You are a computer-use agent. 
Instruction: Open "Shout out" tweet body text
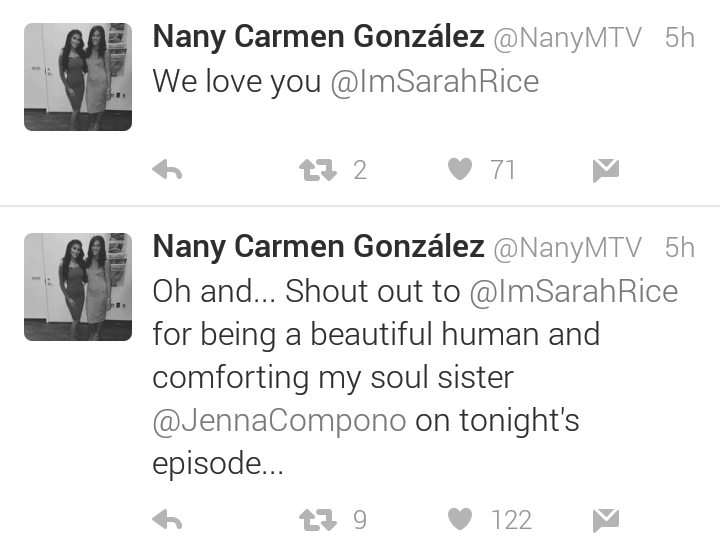point(415,378)
